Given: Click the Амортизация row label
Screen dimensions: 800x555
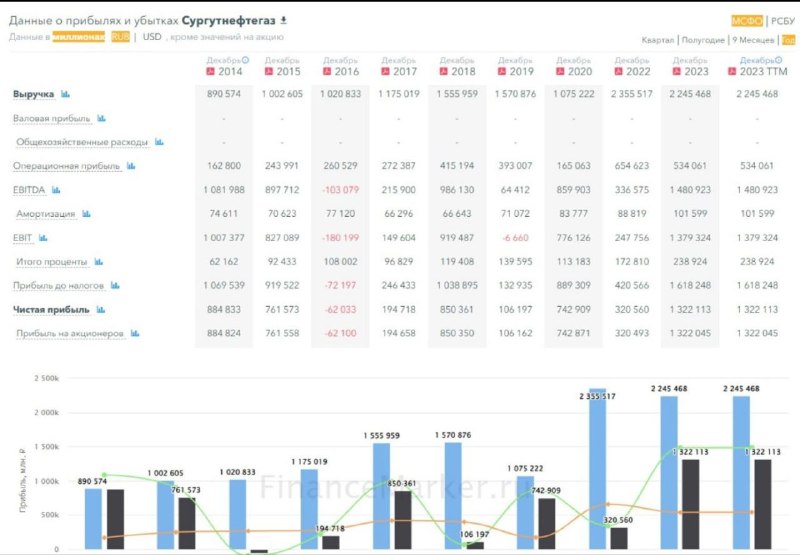Looking at the screenshot, I should click(45, 214).
